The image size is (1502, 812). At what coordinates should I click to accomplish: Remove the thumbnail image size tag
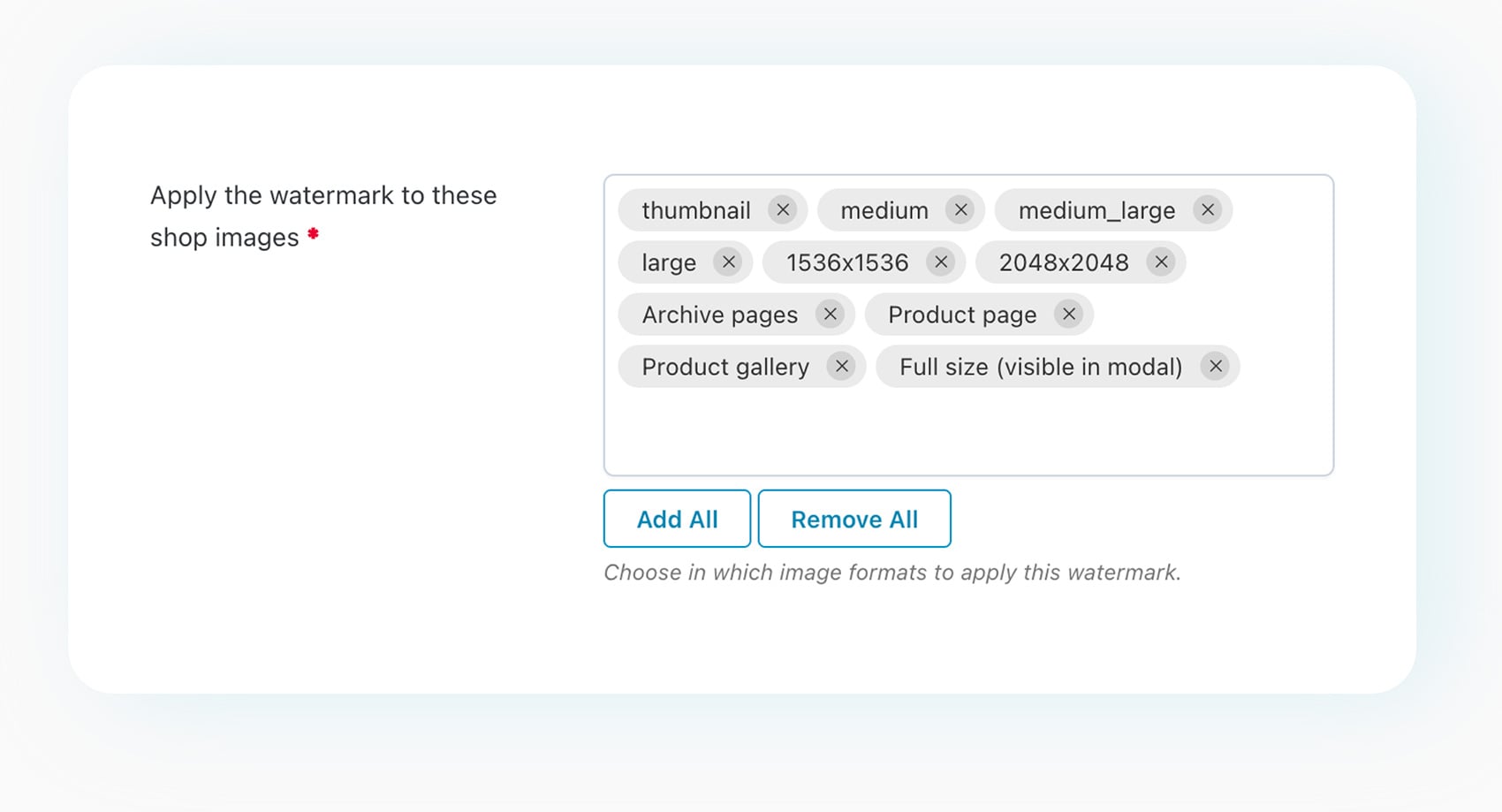tap(782, 210)
